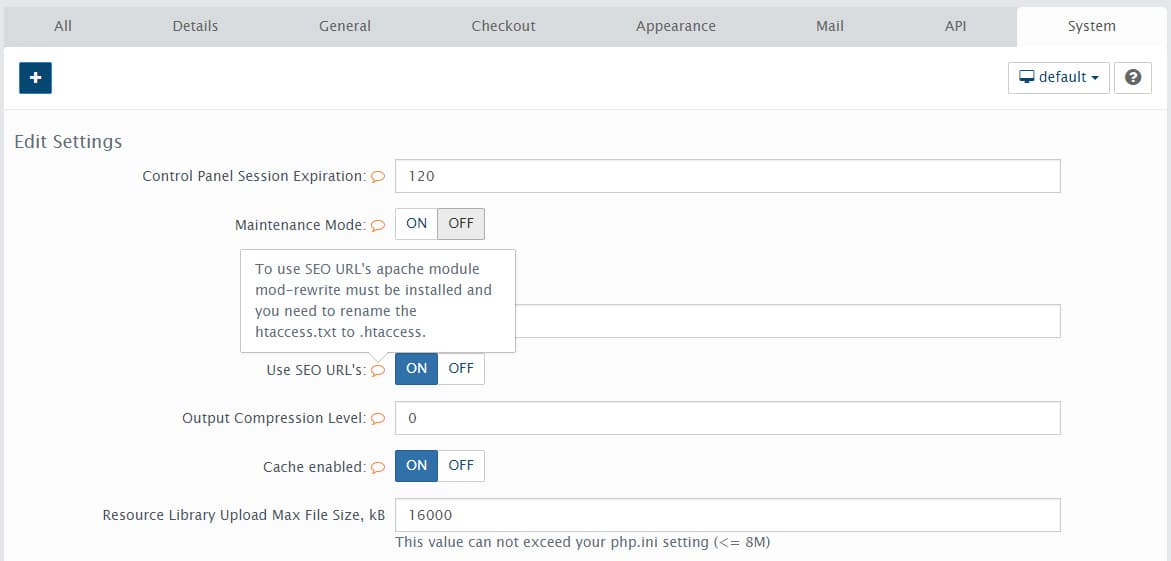Click Output Compression Level hint icon
The width and height of the screenshot is (1171, 561).
click(x=378, y=419)
